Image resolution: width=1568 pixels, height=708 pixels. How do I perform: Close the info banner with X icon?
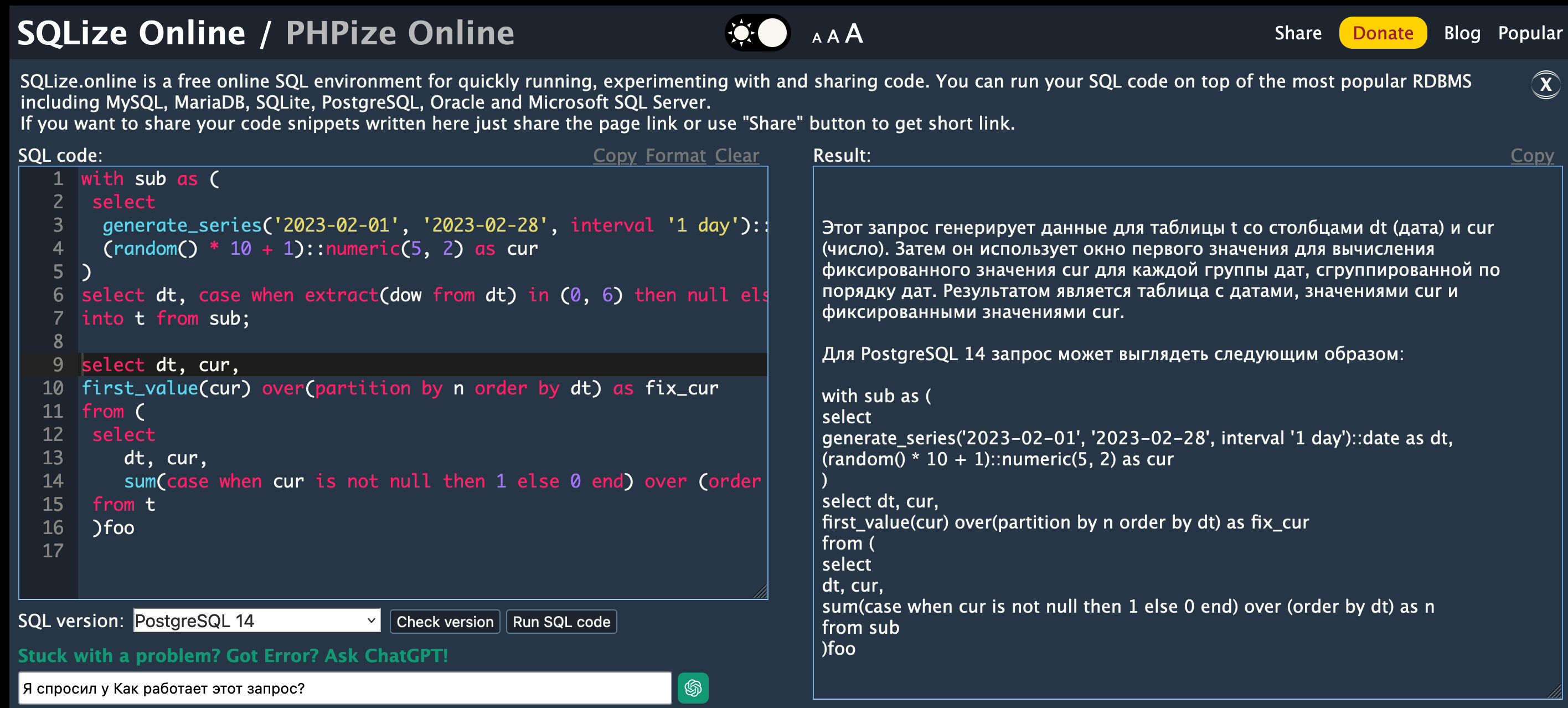pos(1545,85)
